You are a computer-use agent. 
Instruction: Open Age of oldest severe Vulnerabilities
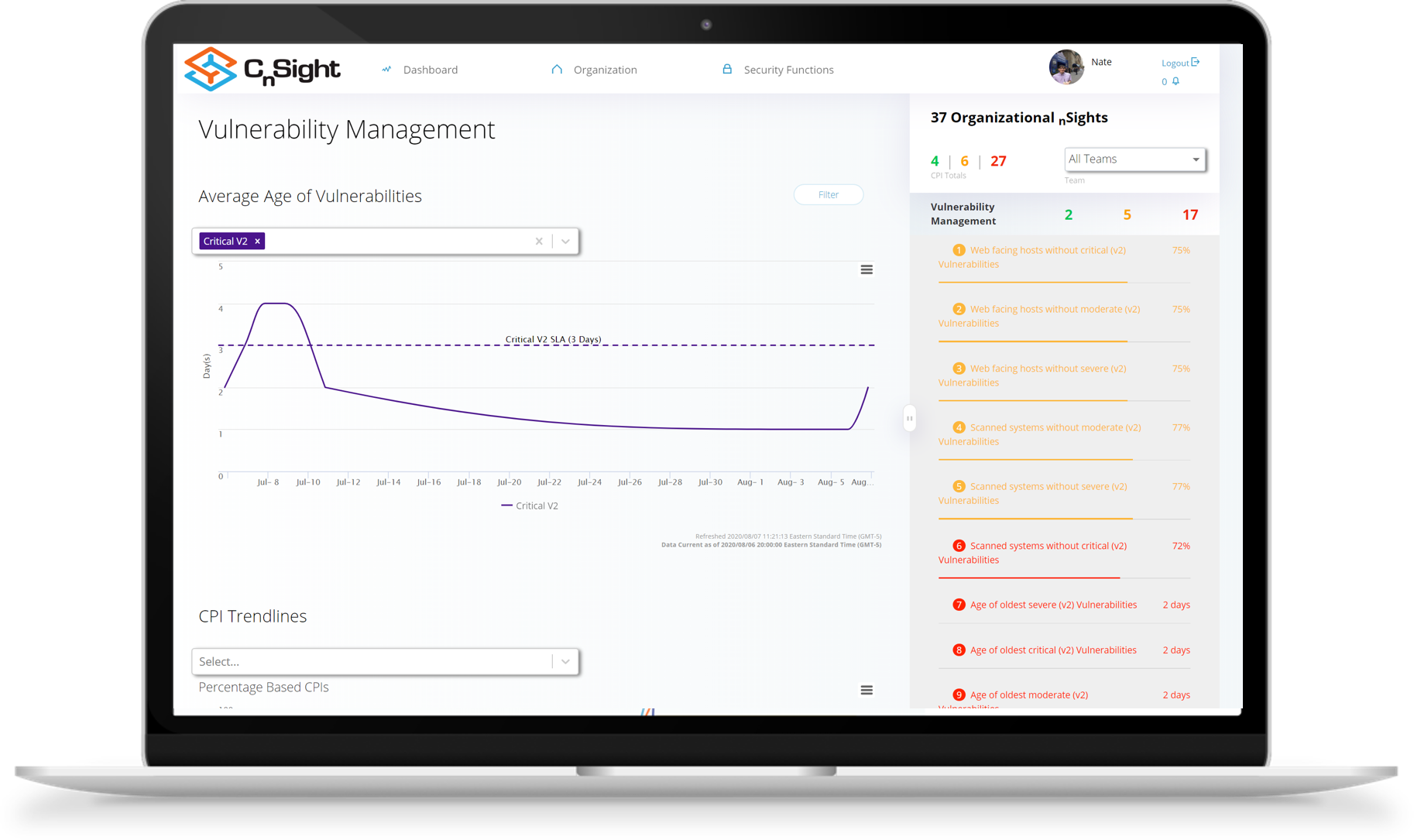pyautogui.click(x=1064, y=605)
